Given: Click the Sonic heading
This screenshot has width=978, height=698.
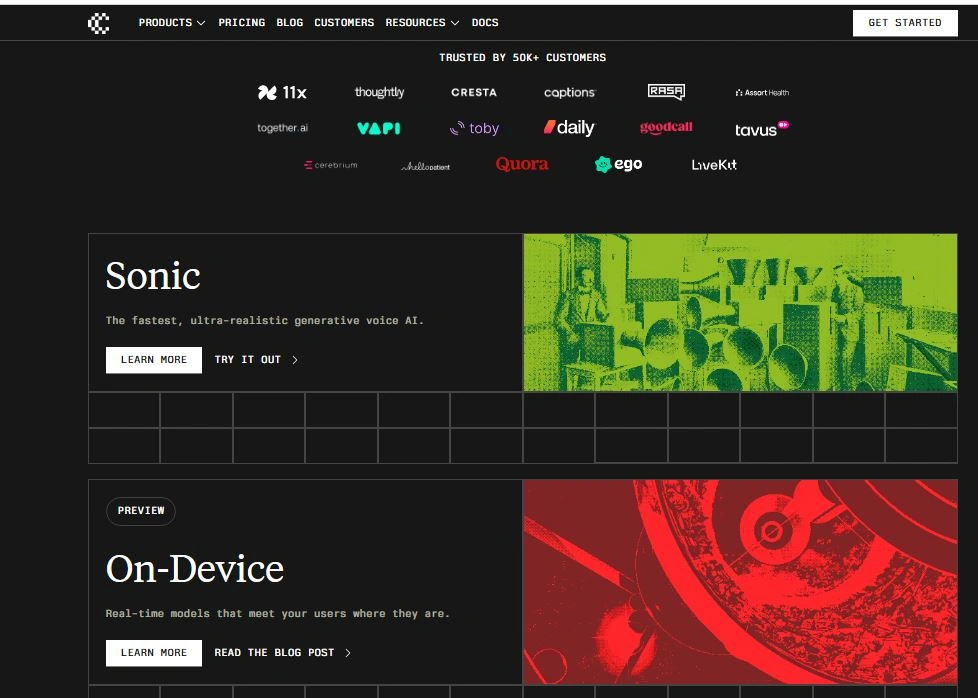Looking at the screenshot, I should click(x=153, y=275).
